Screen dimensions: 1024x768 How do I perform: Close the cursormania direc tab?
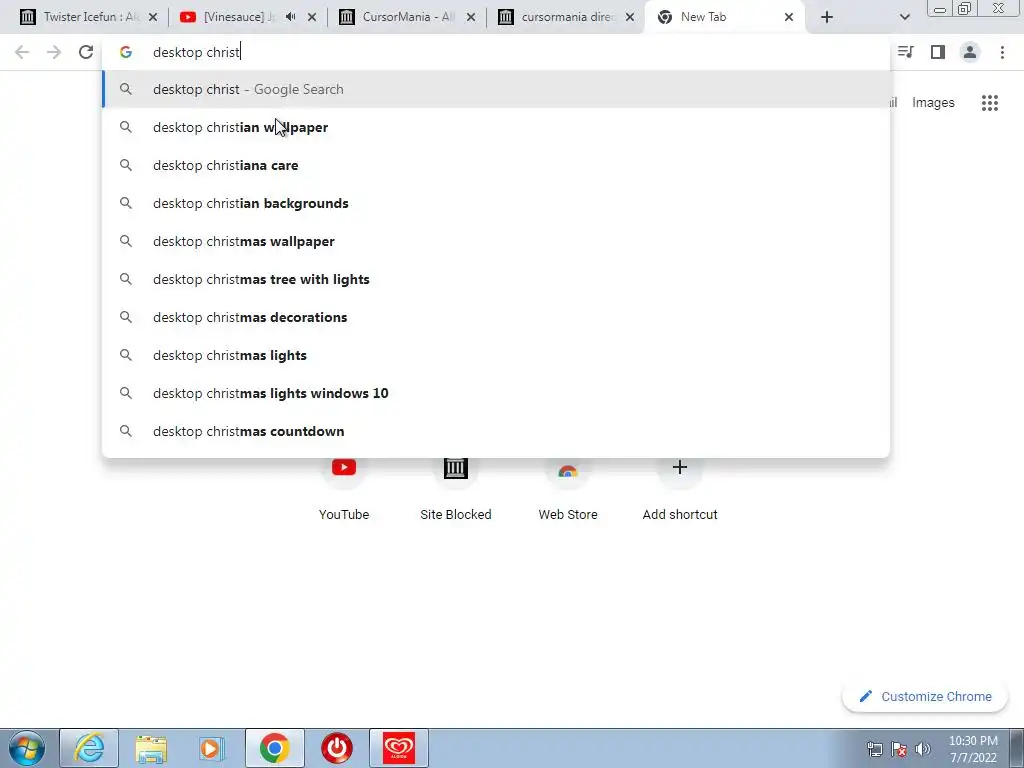(x=630, y=17)
